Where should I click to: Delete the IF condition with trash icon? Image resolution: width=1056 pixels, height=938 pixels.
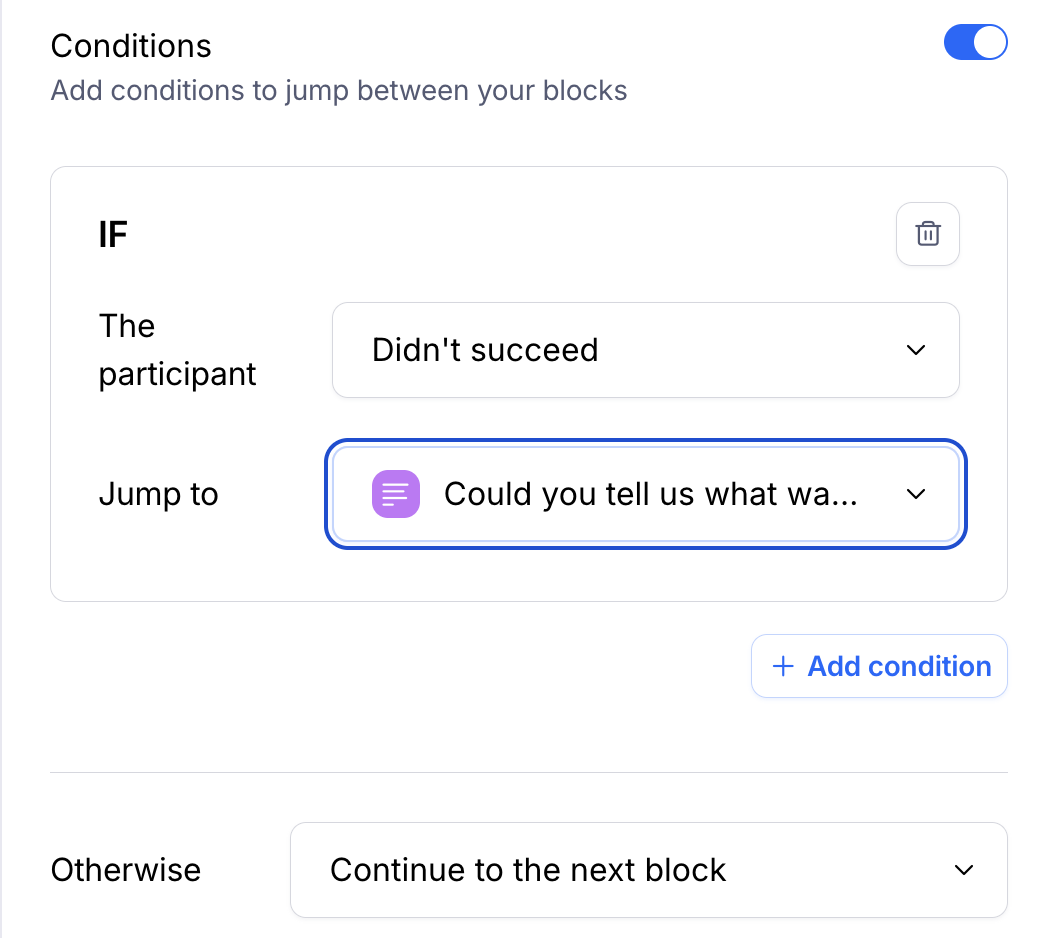927,234
